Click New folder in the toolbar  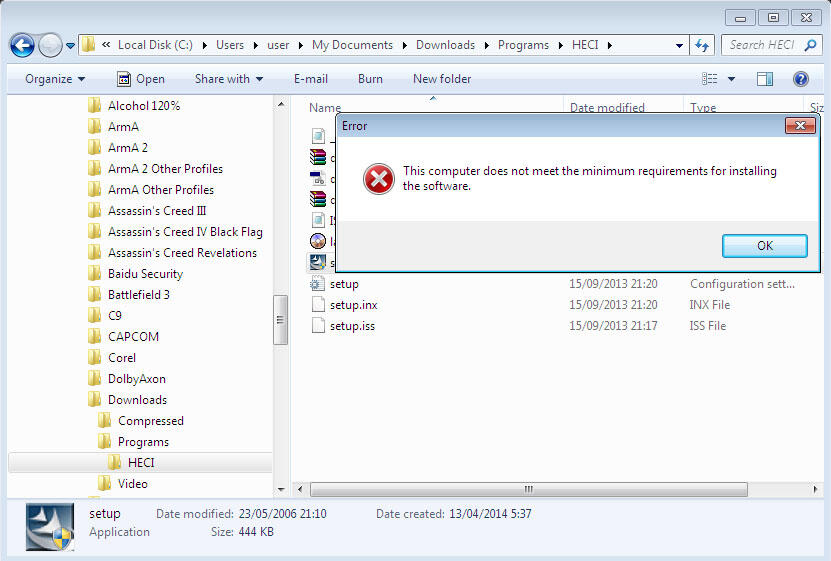click(x=442, y=79)
